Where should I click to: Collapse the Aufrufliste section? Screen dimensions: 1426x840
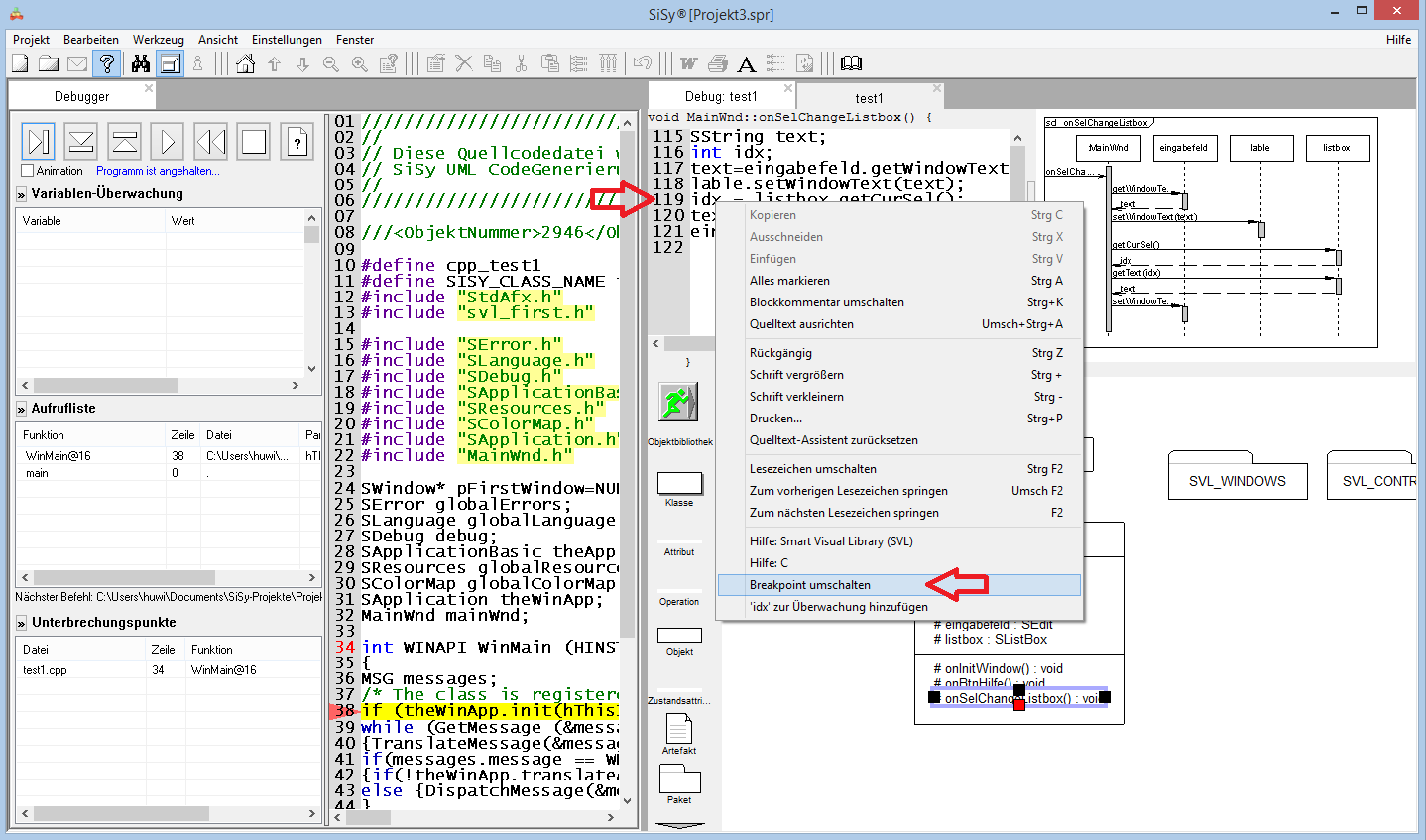(21, 409)
